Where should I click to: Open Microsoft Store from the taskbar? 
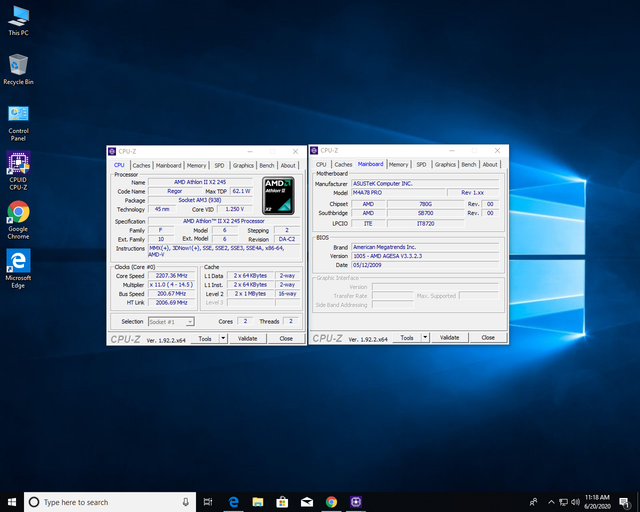coord(282,502)
